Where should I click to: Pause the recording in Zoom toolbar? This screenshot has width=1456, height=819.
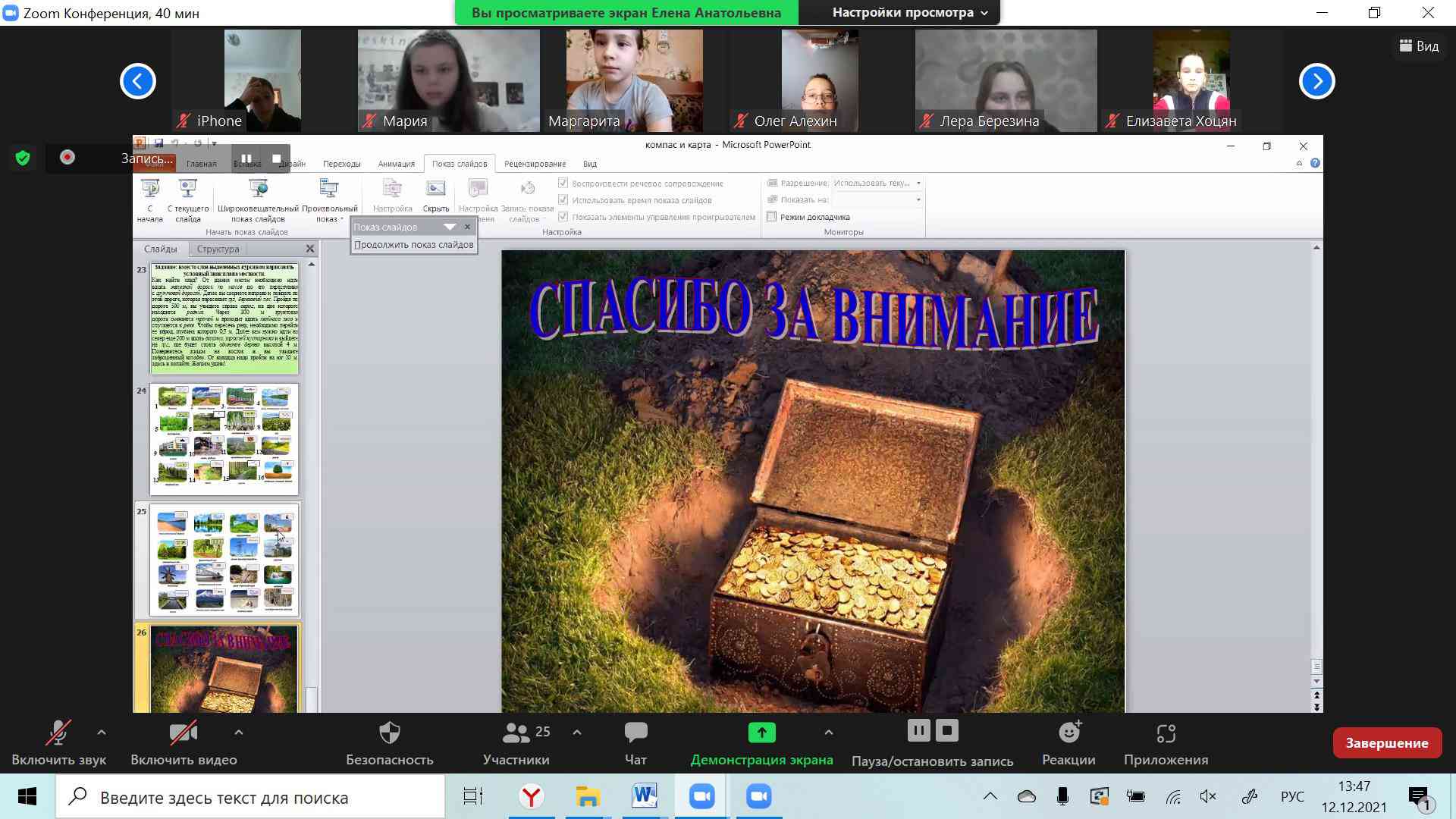pos(918,731)
